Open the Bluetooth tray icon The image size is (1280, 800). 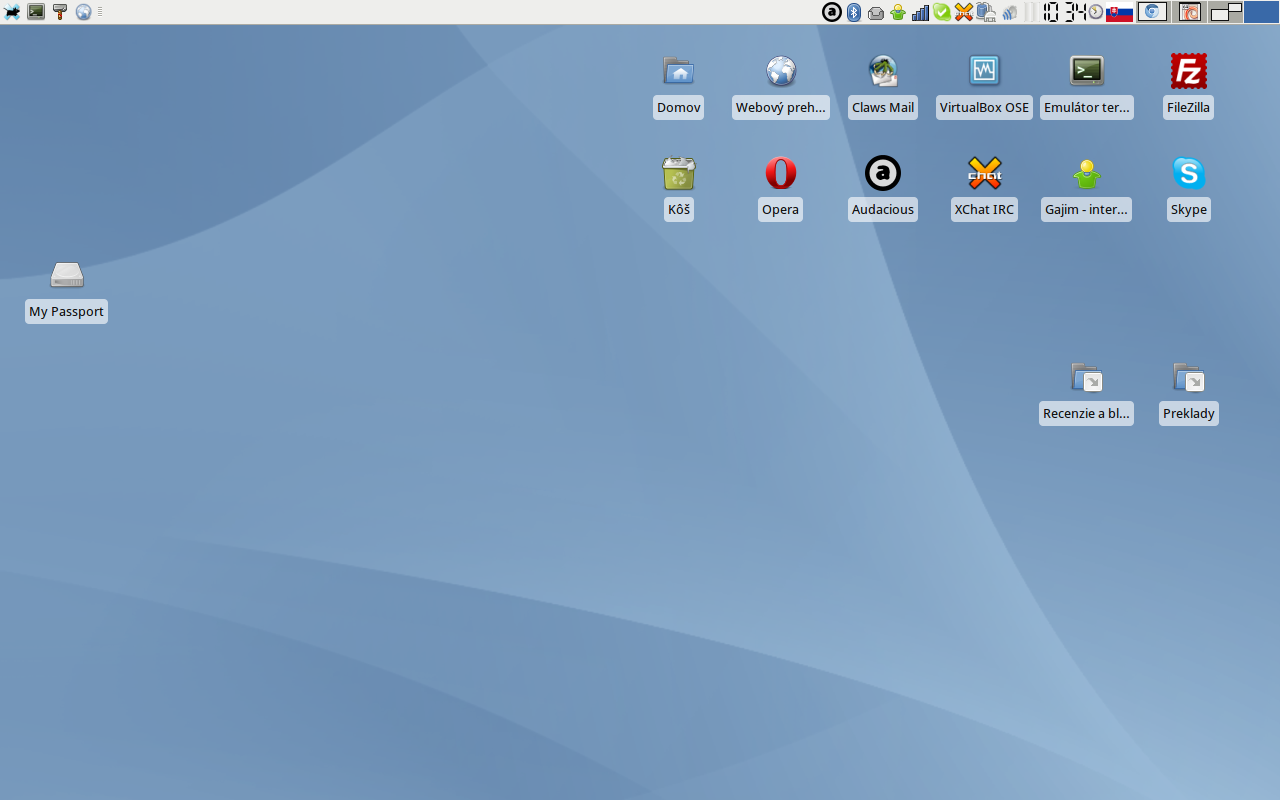click(x=854, y=12)
